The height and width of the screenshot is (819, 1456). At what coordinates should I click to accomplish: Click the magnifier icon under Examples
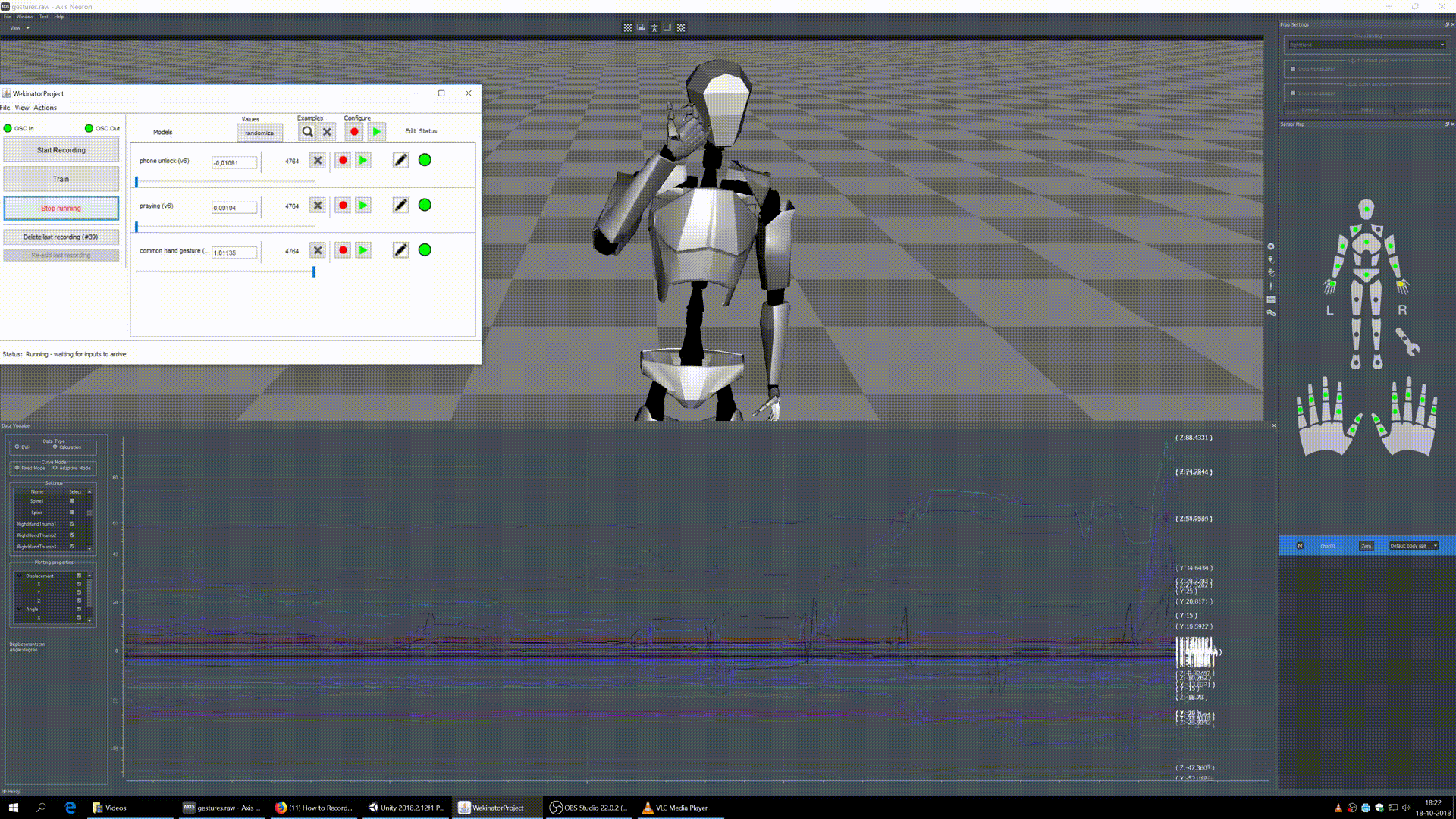[307, 132]
